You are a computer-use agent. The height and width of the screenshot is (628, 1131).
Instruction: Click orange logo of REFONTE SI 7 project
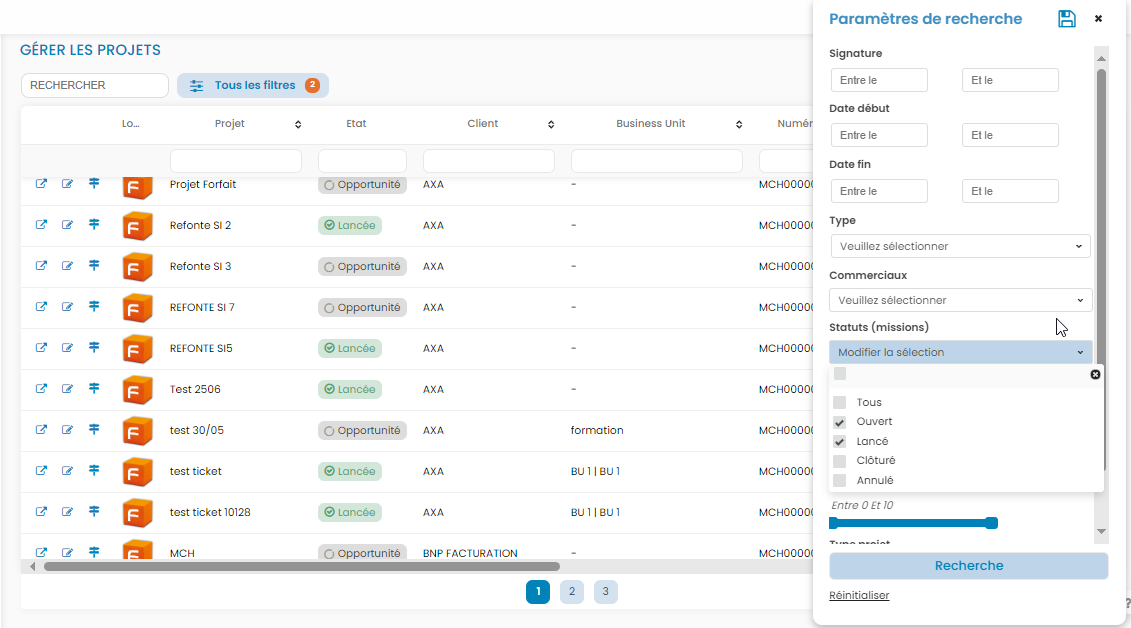pyautogui.click(x=137, y=308)
